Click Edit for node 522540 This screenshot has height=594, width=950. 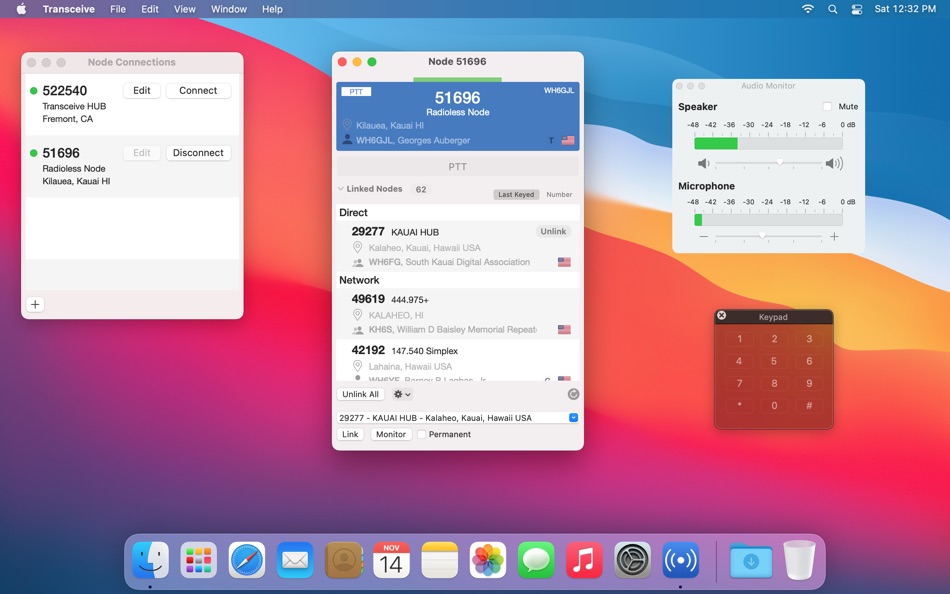pyautogui.click(x=142, y=90)
